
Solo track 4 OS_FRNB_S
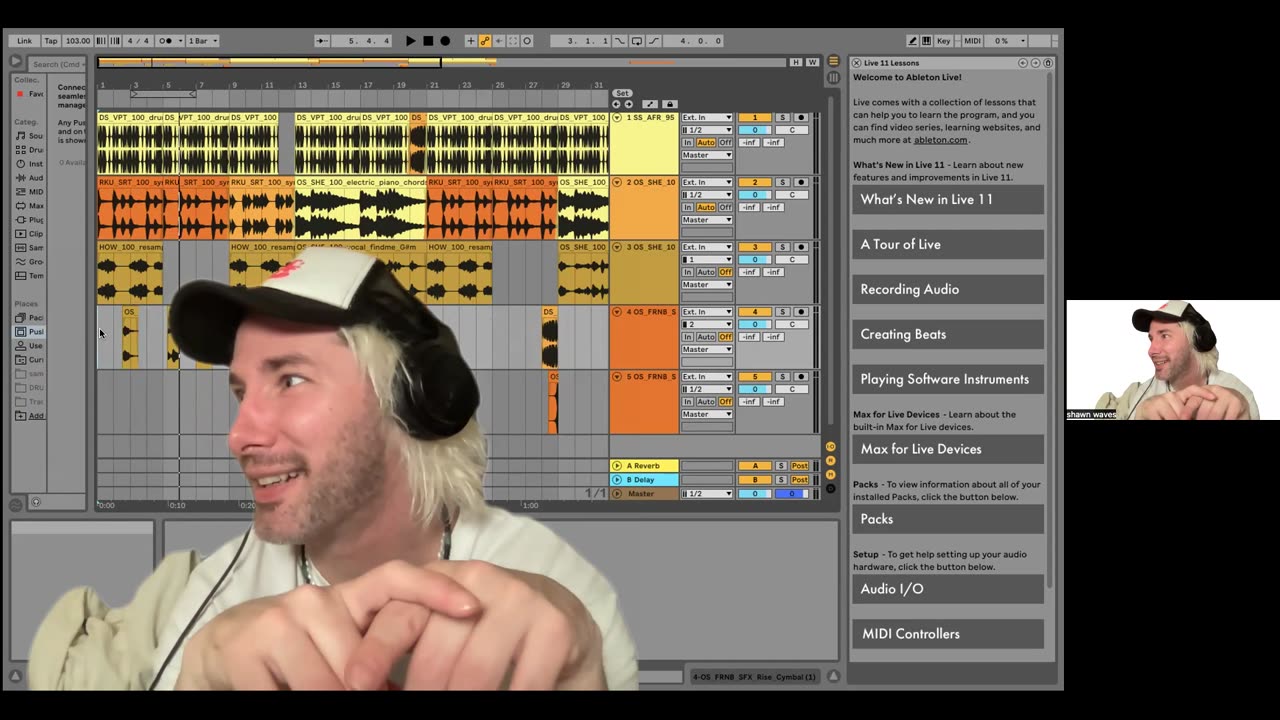coord(783,312)
